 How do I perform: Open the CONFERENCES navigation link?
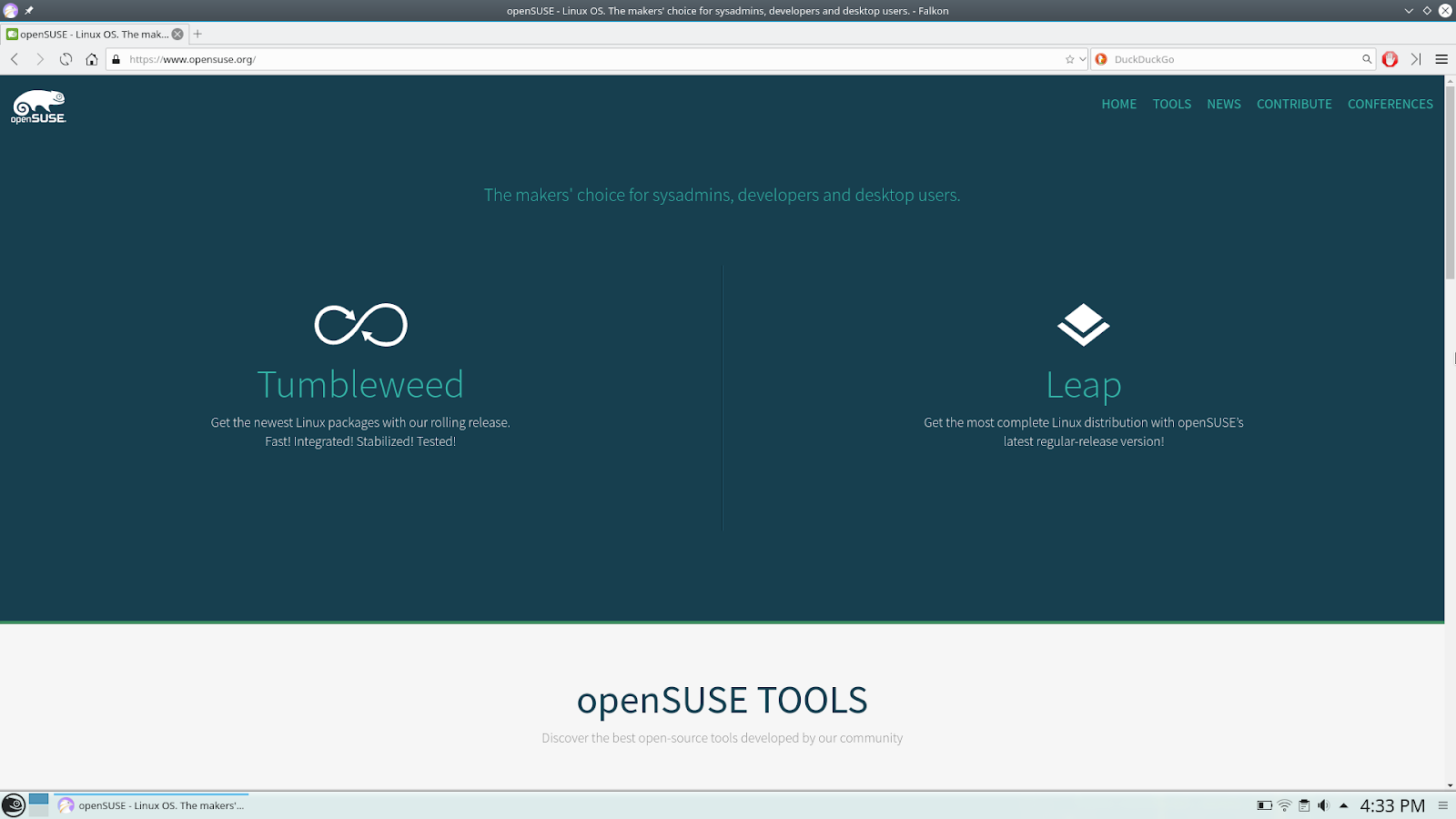(x=1390, y=105)
